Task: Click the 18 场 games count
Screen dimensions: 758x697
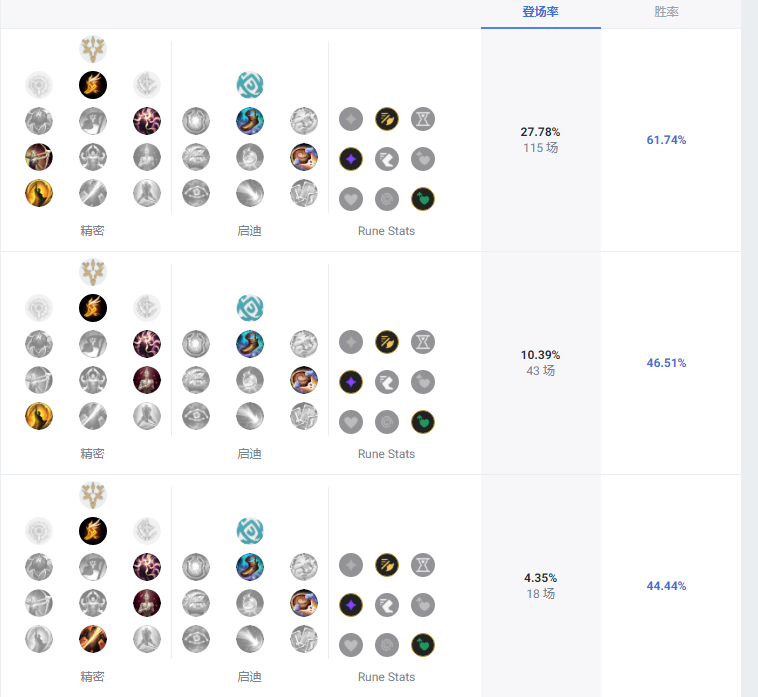Action: coord(540,594)
